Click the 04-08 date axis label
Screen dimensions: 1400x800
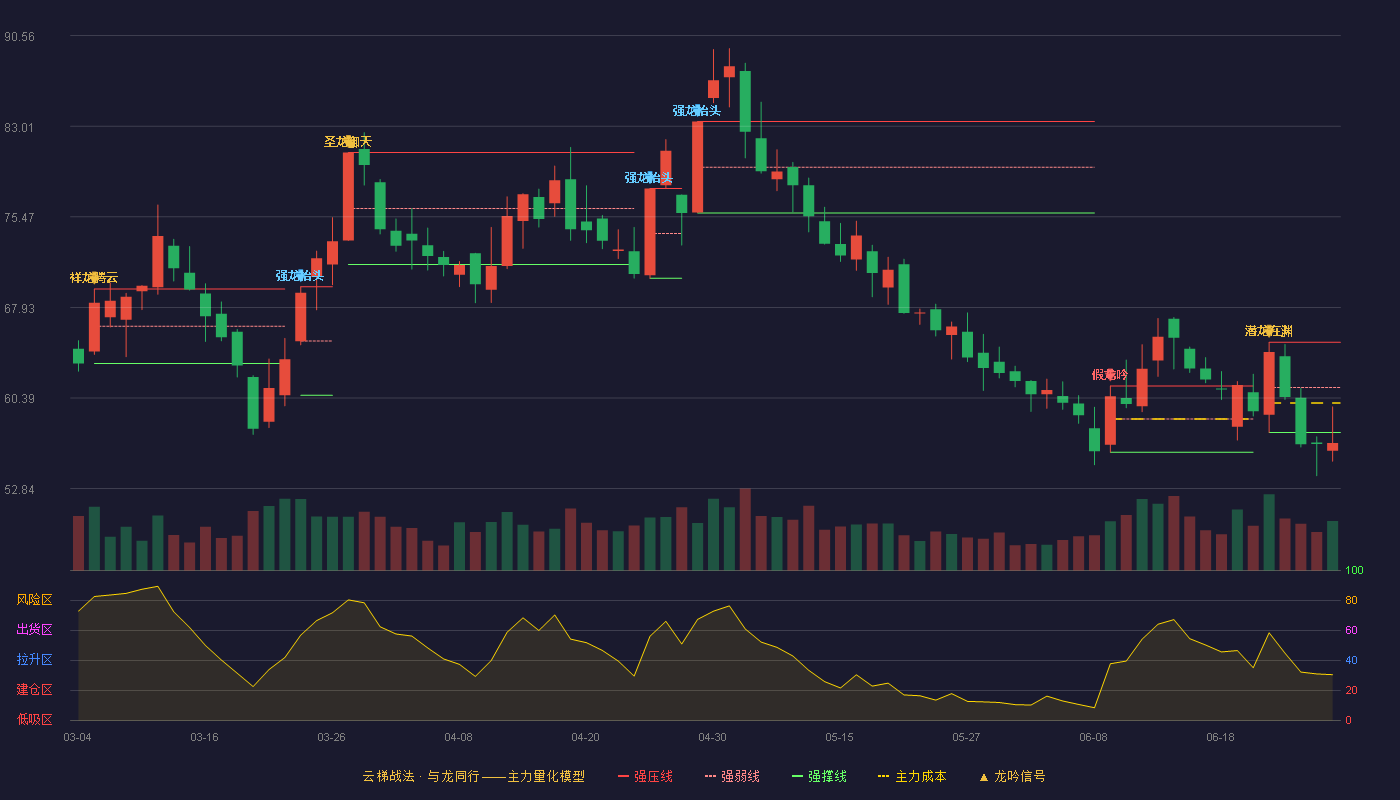458,737
